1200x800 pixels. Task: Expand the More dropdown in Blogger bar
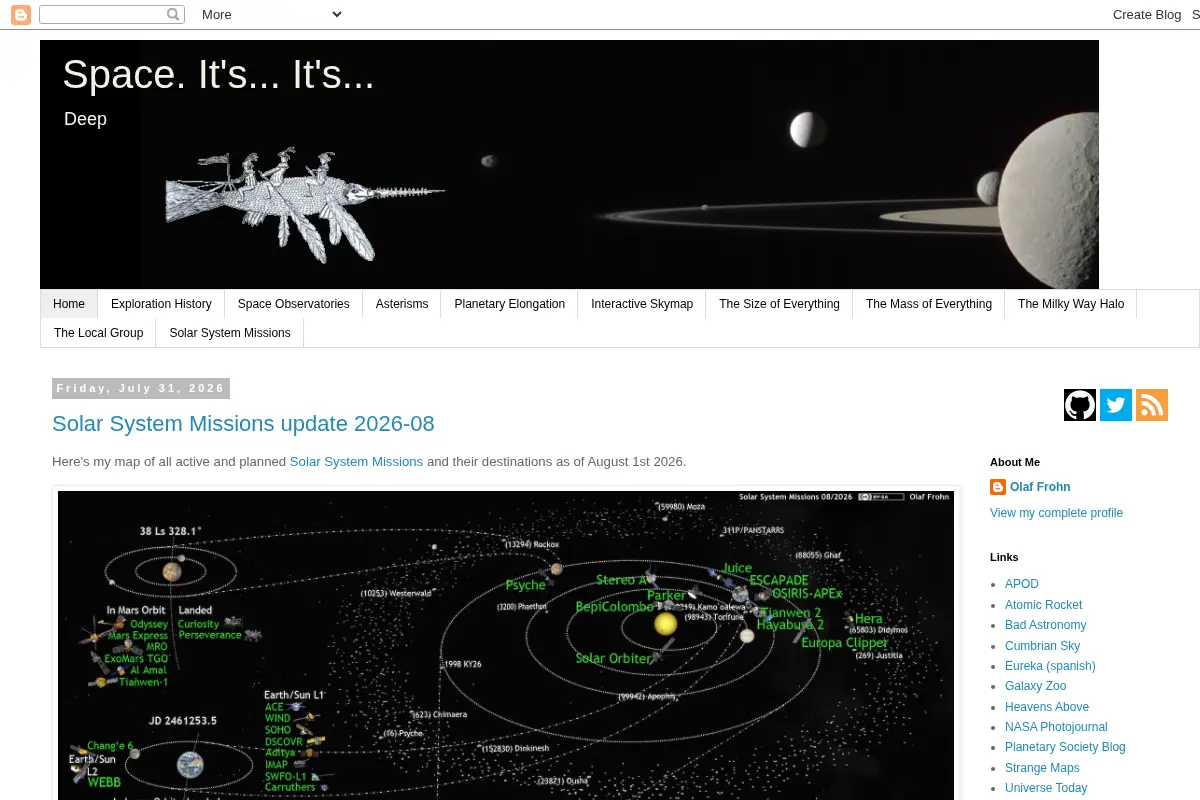click(271, 14)
